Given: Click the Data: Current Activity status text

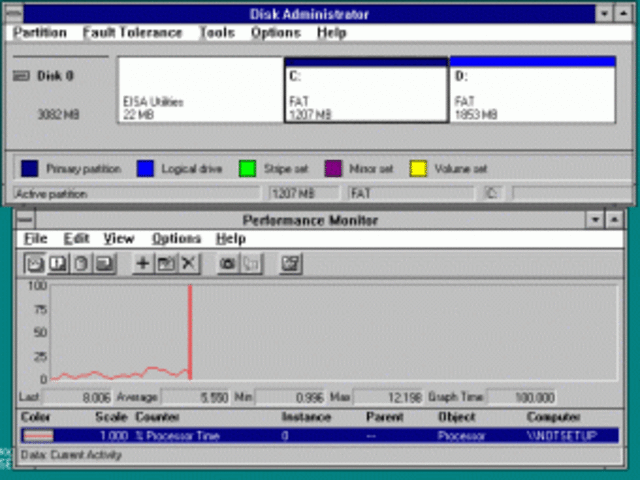Looking at the screenshot, I should click(x=71, y=455).
